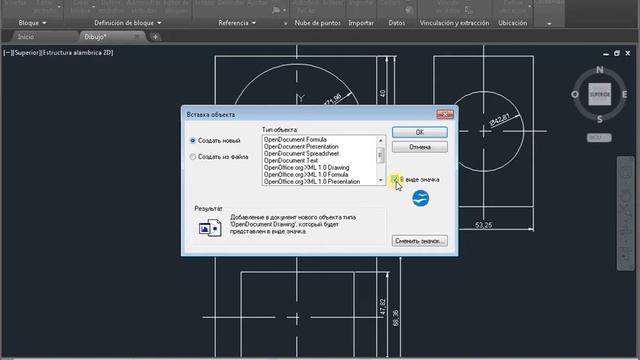
Task: Open the Estructura alámbrica 2D visual style menu
Action: pos(77,53)
